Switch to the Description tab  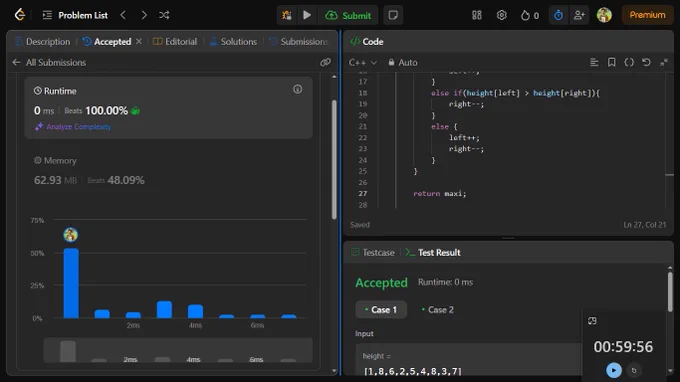pos(42,42)
